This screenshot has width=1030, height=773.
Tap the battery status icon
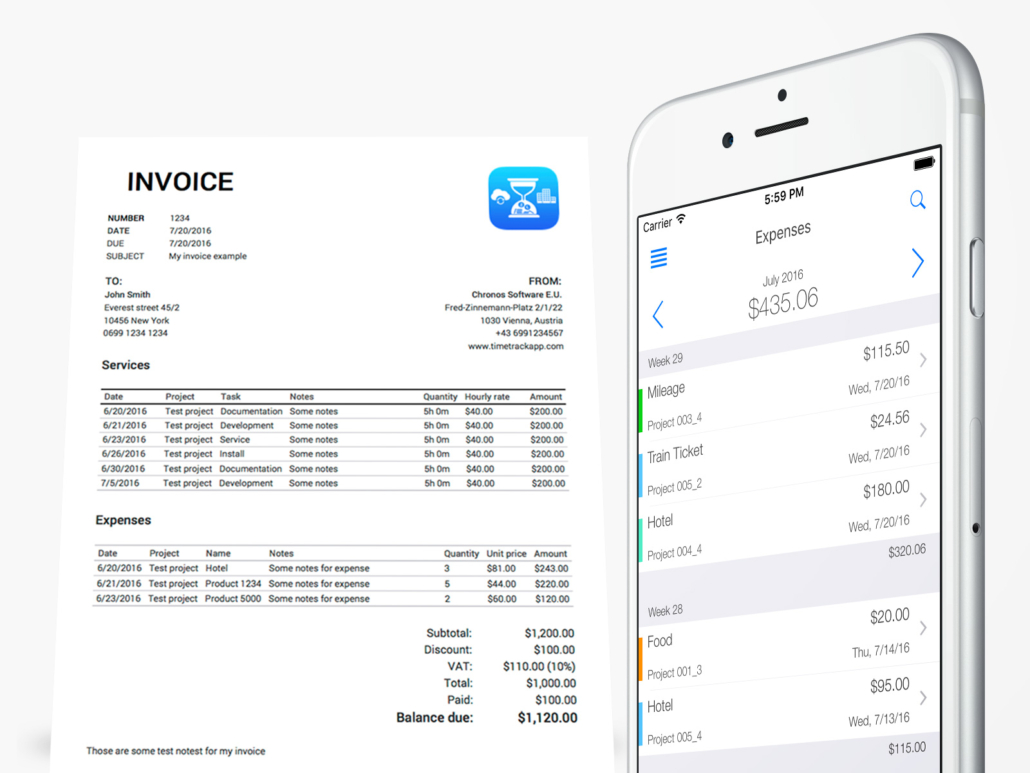tap(923, 162)
